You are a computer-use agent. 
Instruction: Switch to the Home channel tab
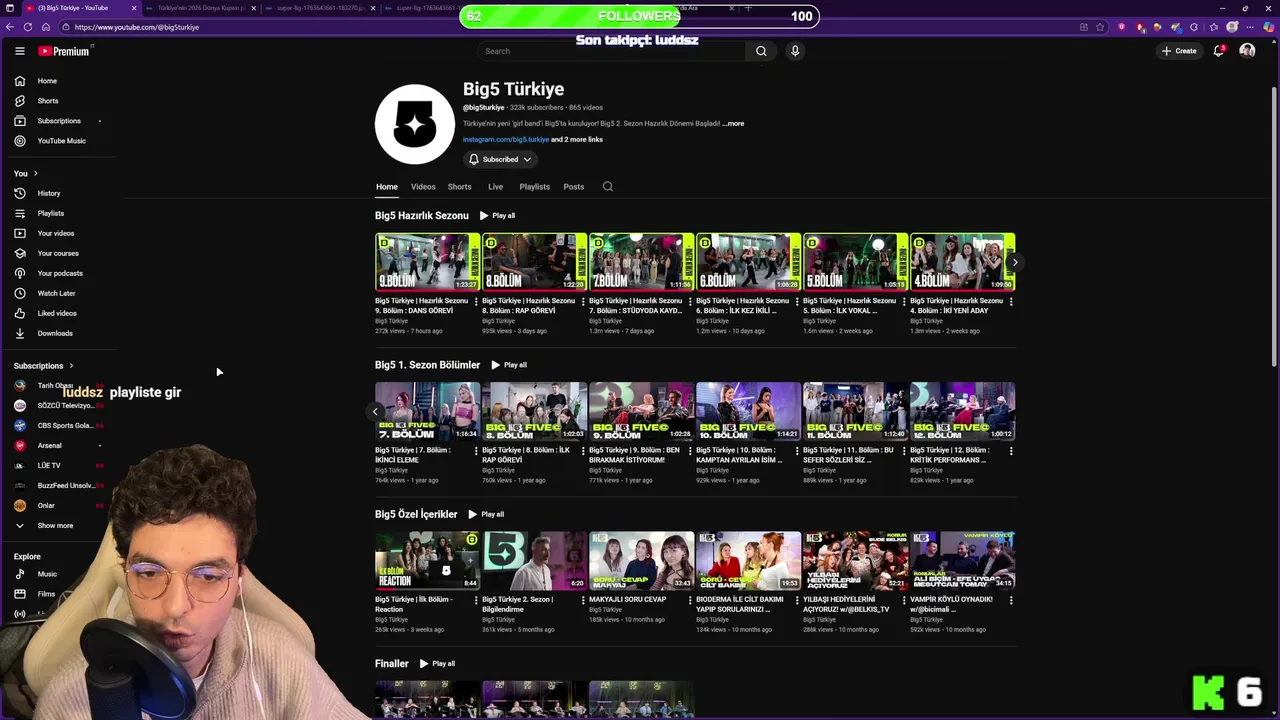[387, 187]
